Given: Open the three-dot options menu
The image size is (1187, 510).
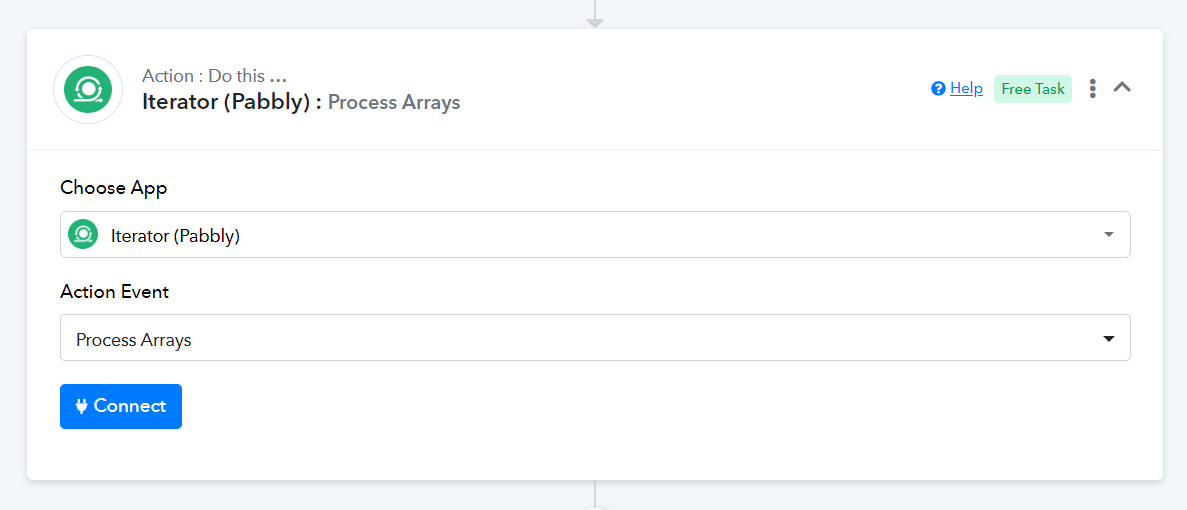Looking at the screenshot, I should 1092,89.
